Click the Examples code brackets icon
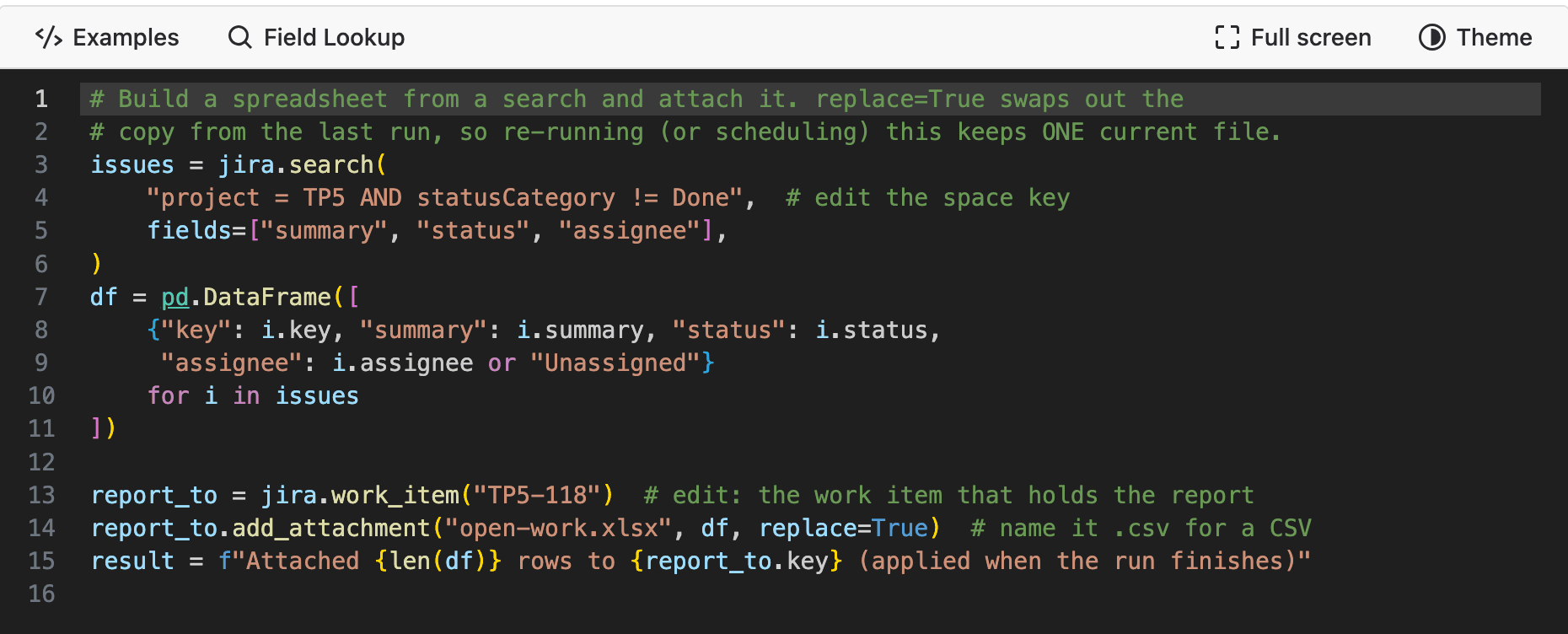This screenshot has height=634, width=1568. [49, 37]
